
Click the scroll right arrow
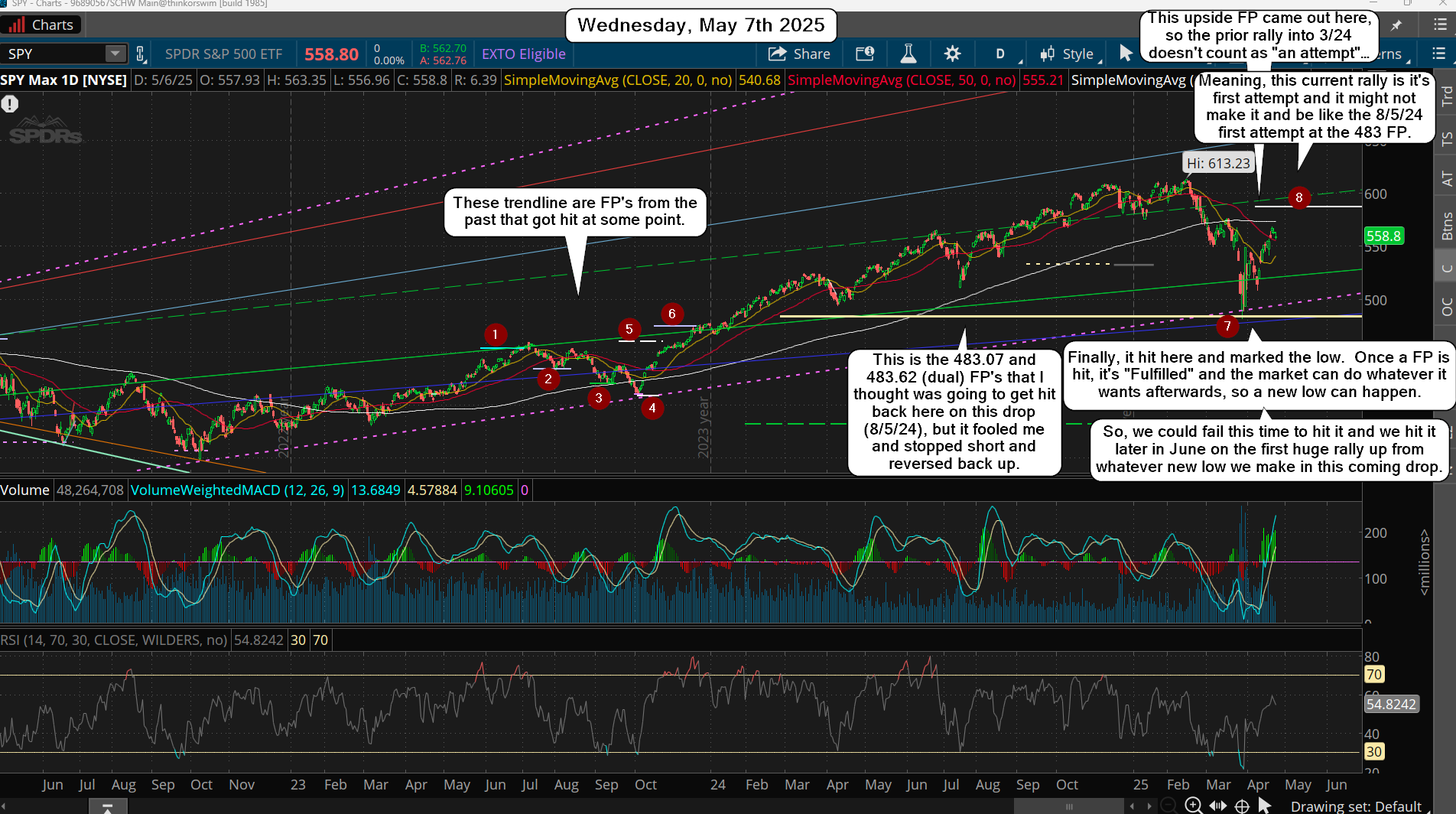1149,806
